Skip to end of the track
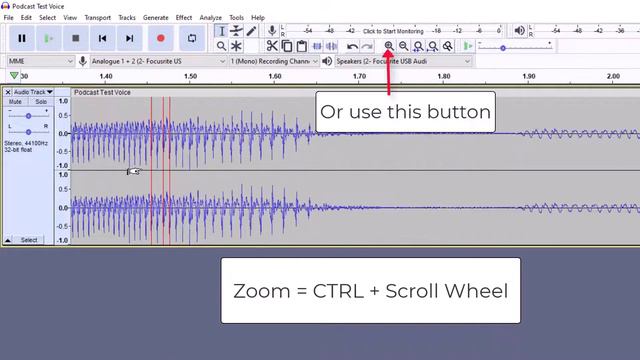 [129, 38]
